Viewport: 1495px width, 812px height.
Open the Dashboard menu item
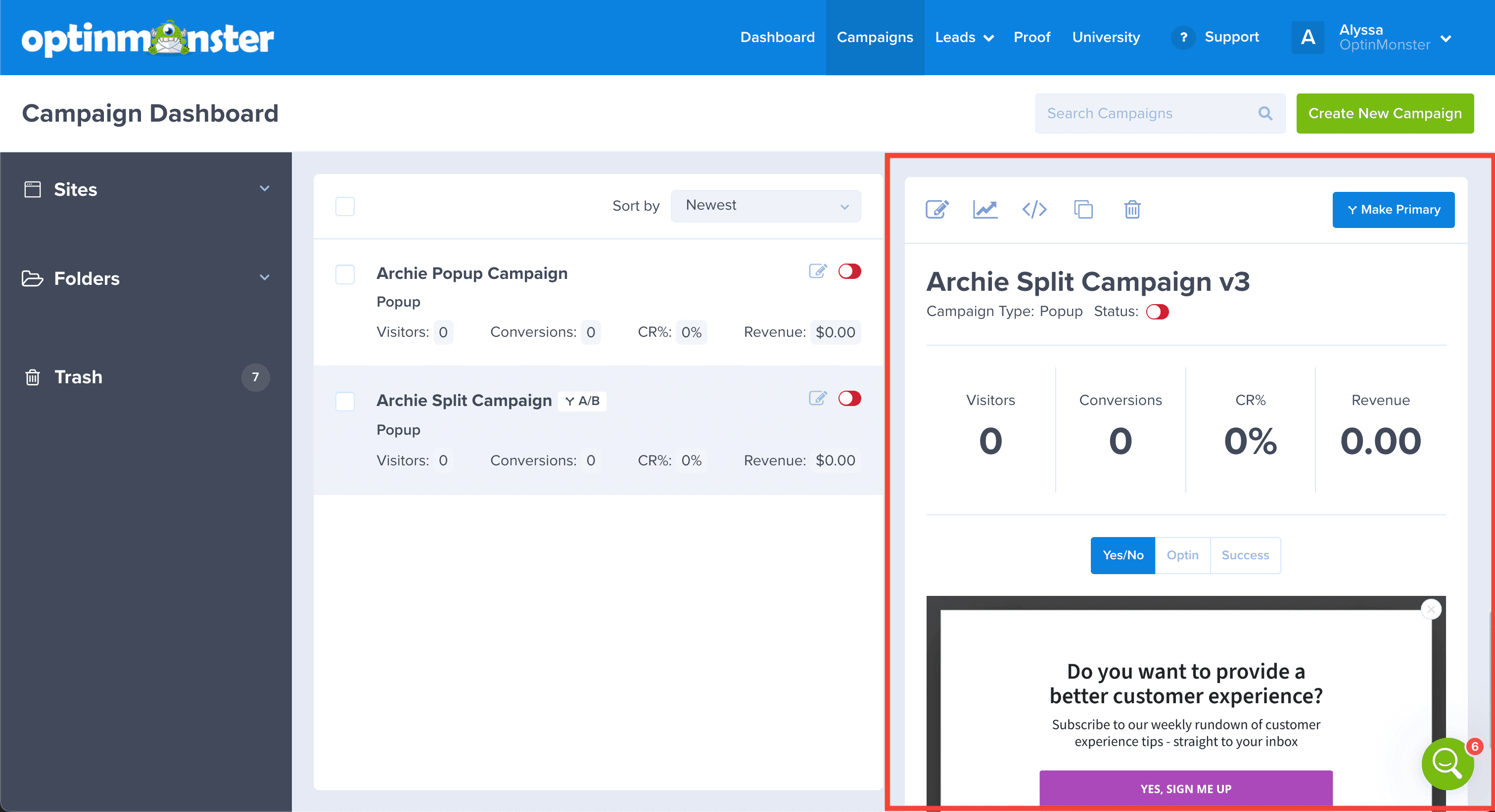tap(777, 37)
